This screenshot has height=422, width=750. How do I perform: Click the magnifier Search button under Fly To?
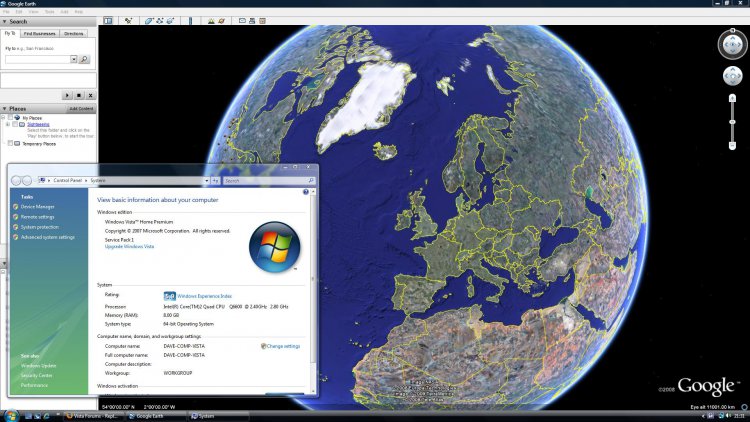(84, 59)
